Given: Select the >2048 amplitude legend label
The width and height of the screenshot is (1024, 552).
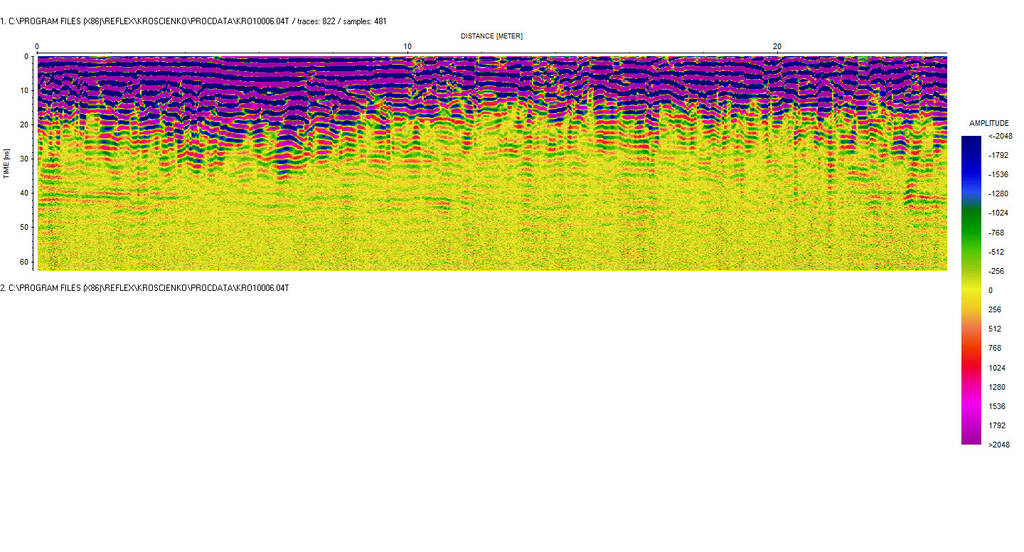Looking at the screenshot, I should point(999,445).
